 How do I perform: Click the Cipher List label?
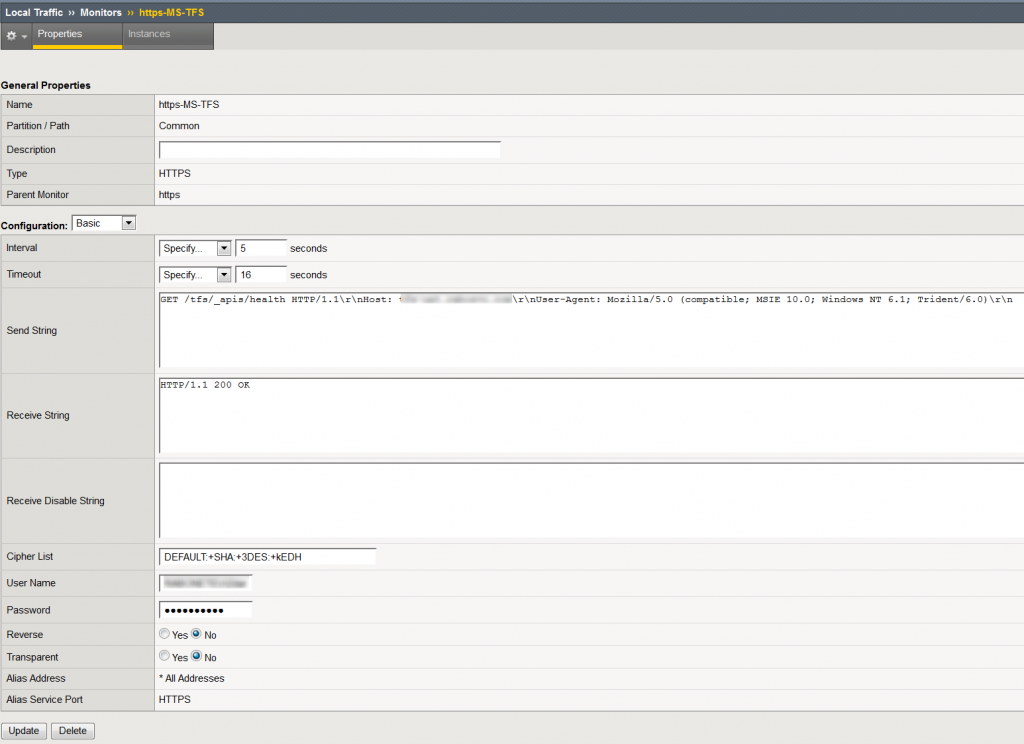click(x=29, y=557)
